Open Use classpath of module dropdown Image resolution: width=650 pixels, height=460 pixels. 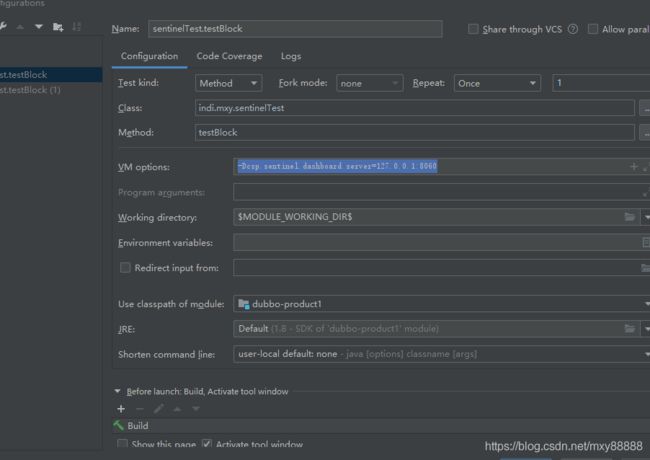(x=441, y=304)
